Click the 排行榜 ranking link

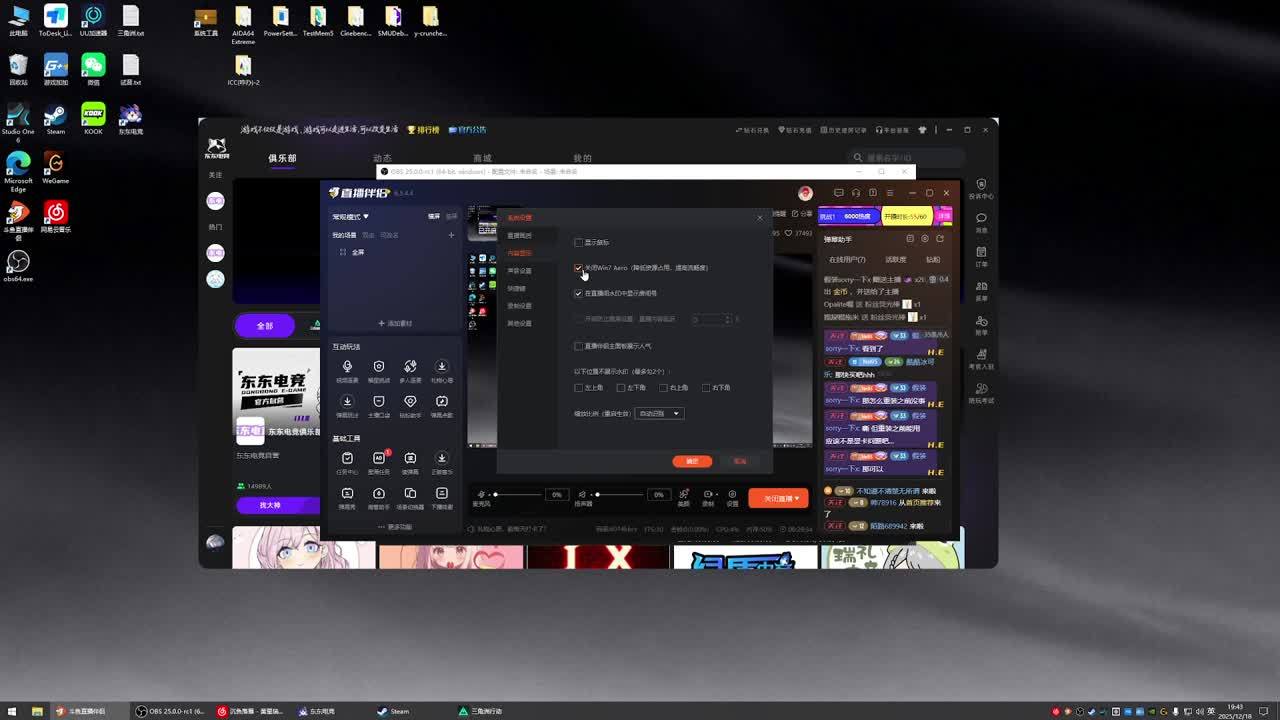click(424, 130)
